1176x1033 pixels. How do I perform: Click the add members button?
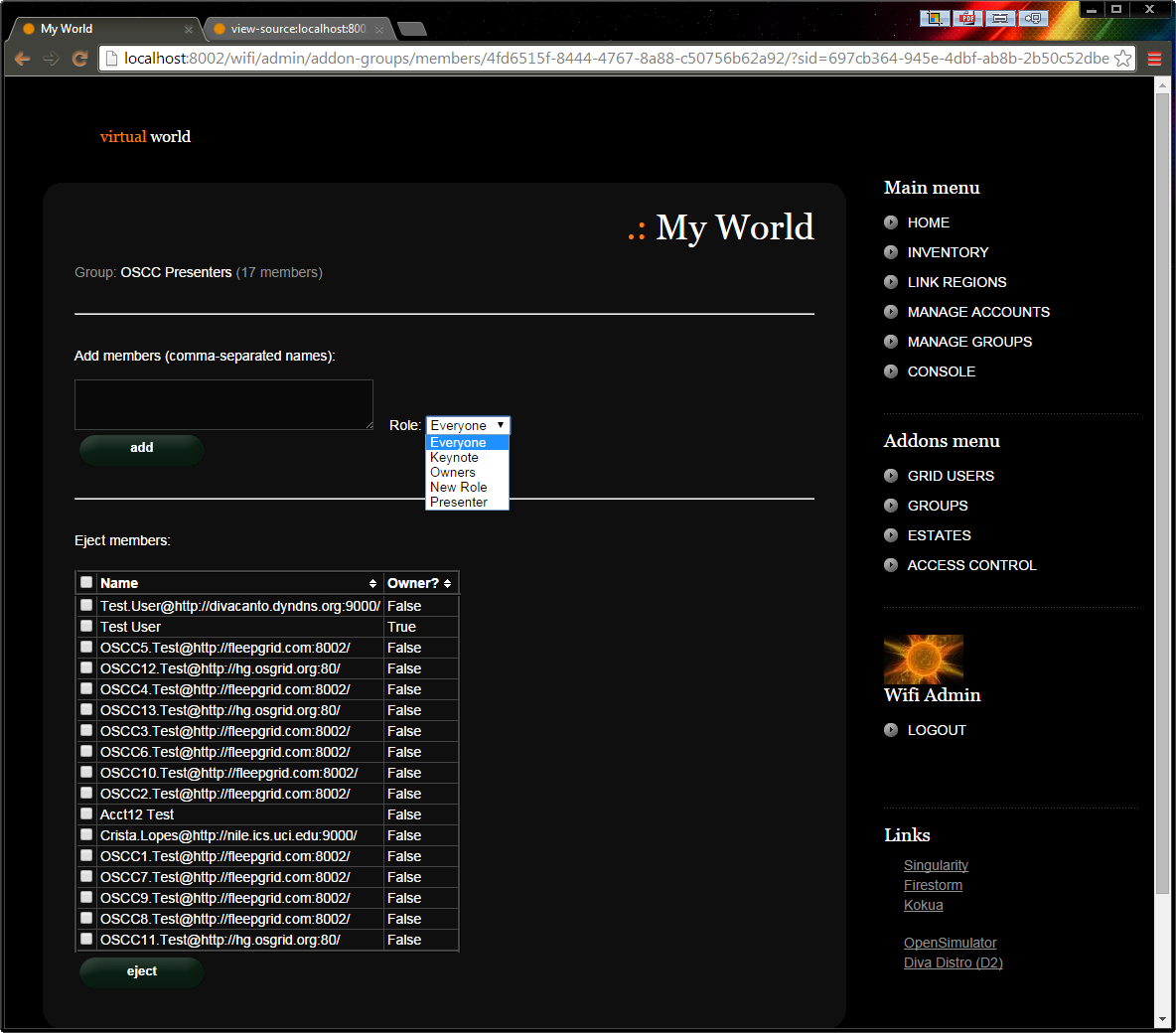(x=142, y=449)
